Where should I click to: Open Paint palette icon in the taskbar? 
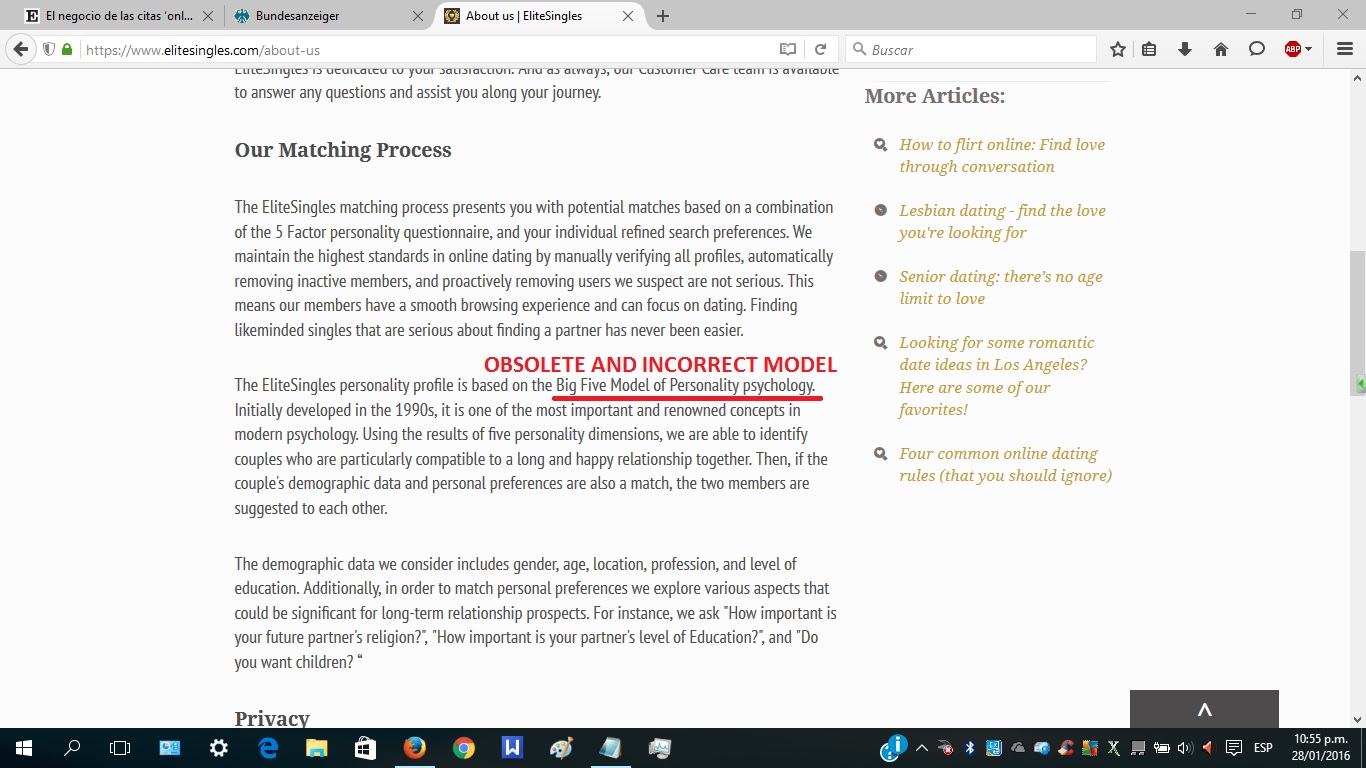[x=561, y=748]
